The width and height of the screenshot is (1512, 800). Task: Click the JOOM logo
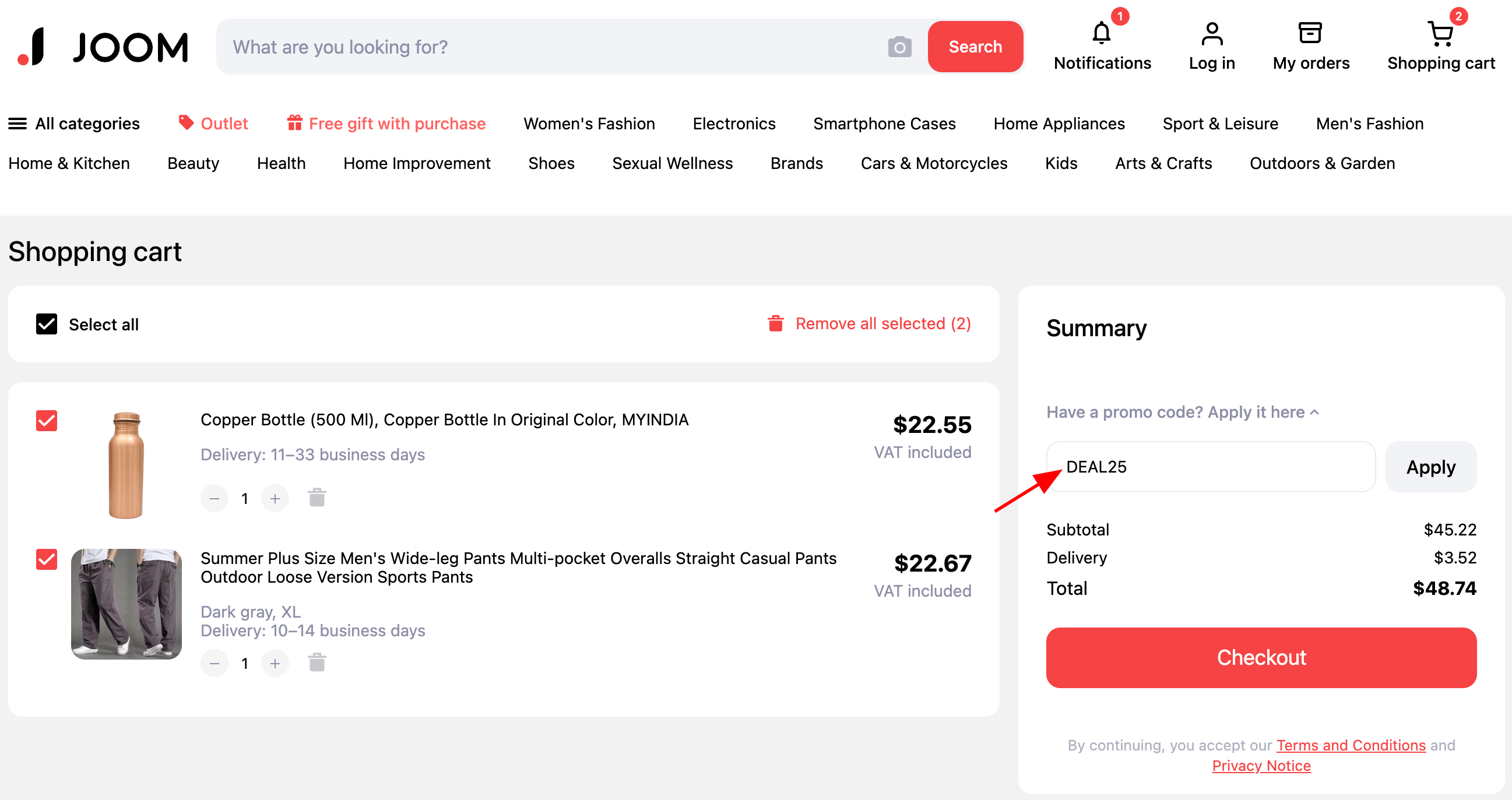click(x=103, y=47)
